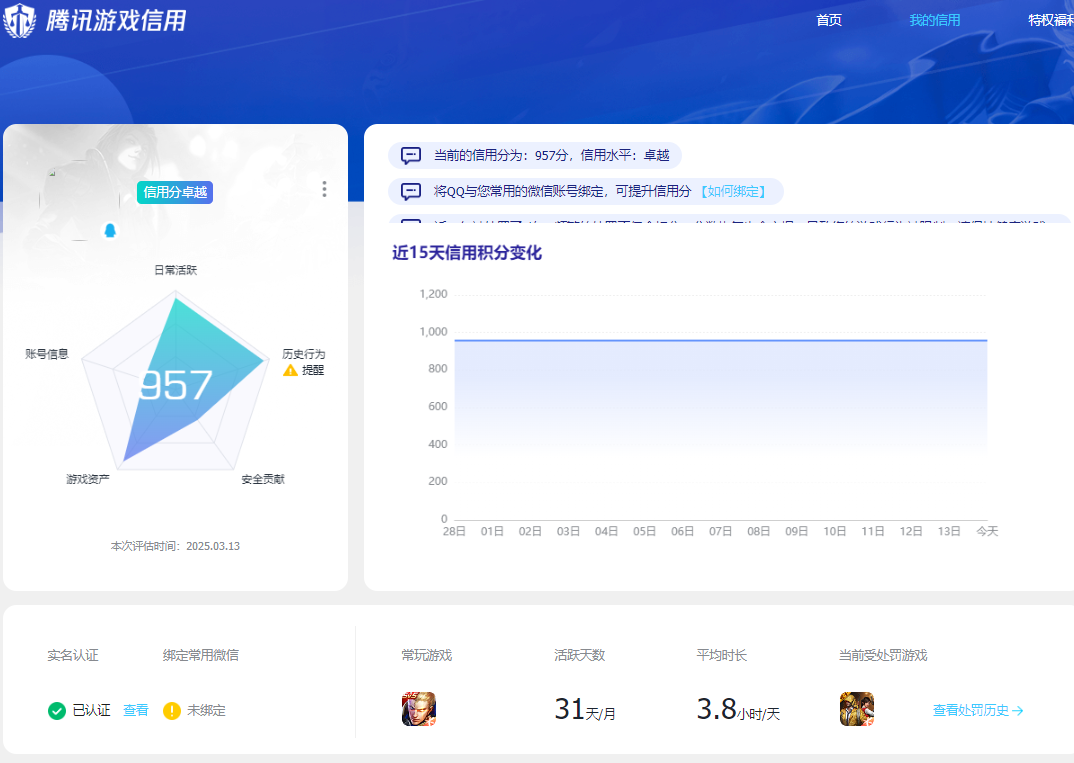The height and width of the screenshot is (763, 1074).
Task: Click the 信用分卓越 badge
Action: (175, 192)
